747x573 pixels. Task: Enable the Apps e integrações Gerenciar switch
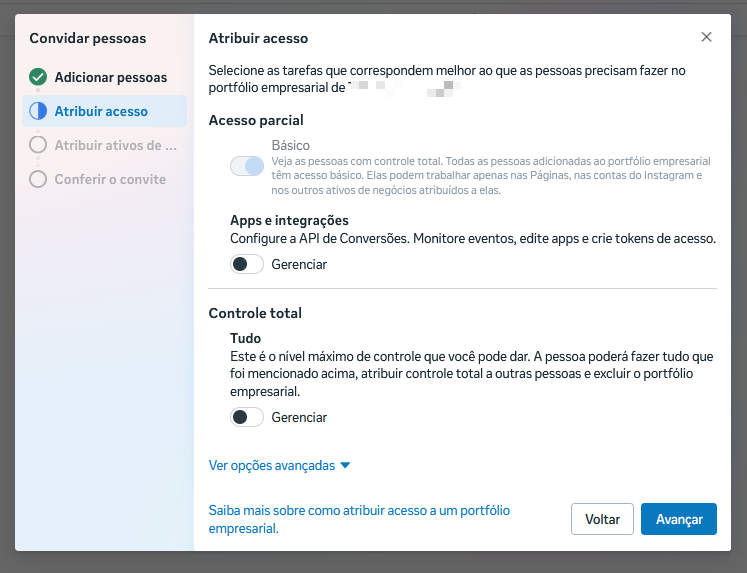pyautogui.click(x=247, y=264)
